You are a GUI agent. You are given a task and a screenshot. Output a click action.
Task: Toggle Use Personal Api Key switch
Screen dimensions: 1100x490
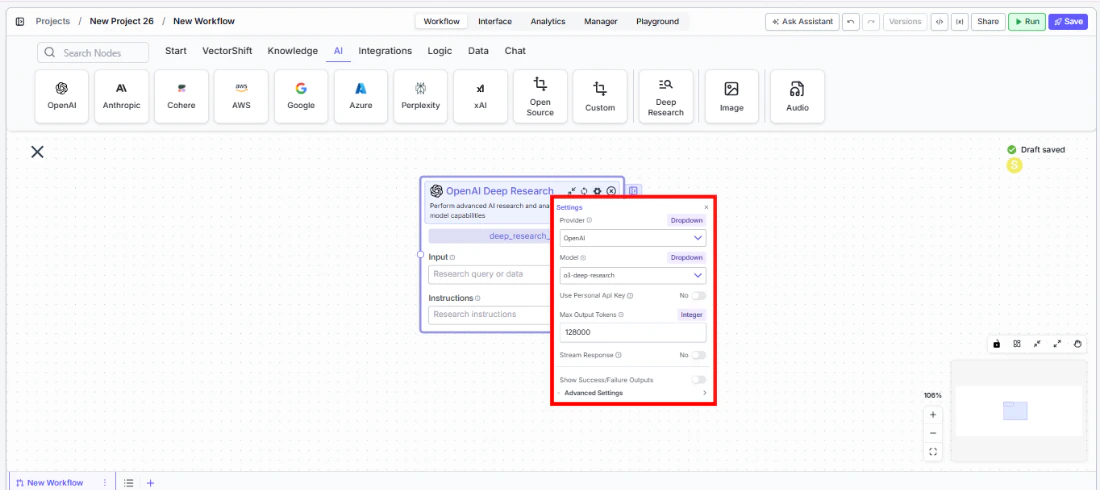[698, 296]
